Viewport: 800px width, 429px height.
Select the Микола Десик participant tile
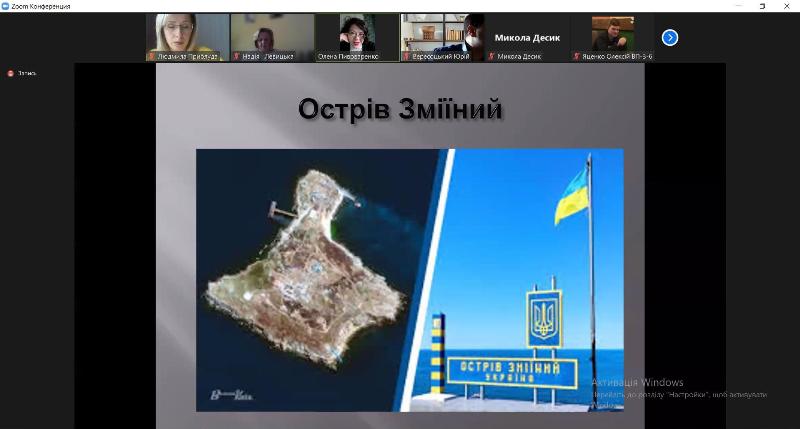527,37
